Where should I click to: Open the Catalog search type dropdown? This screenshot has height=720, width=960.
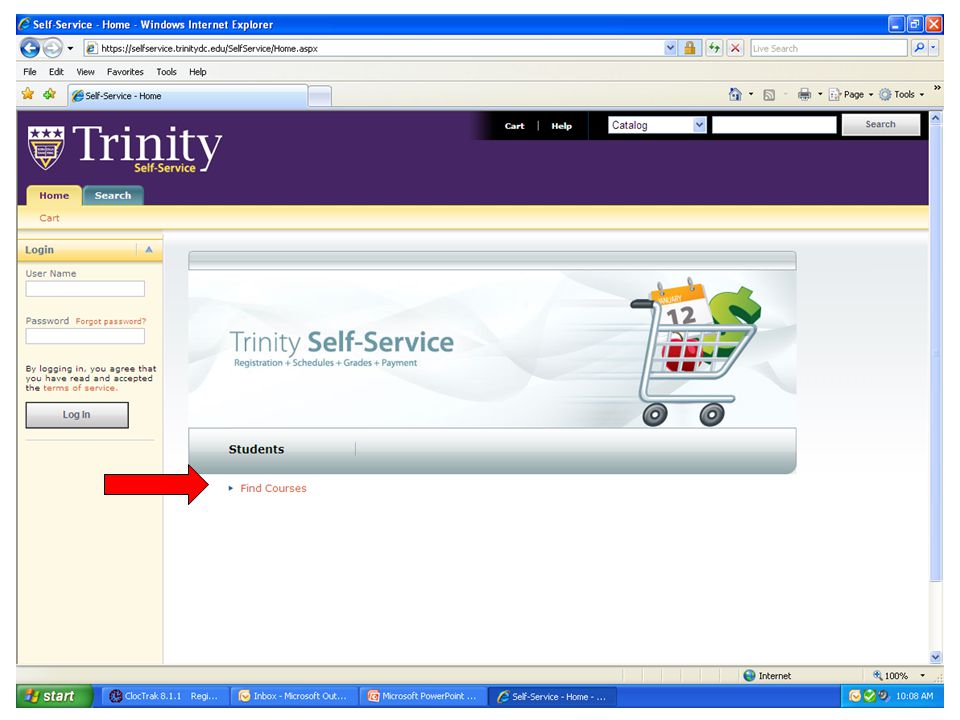[657, 125]
